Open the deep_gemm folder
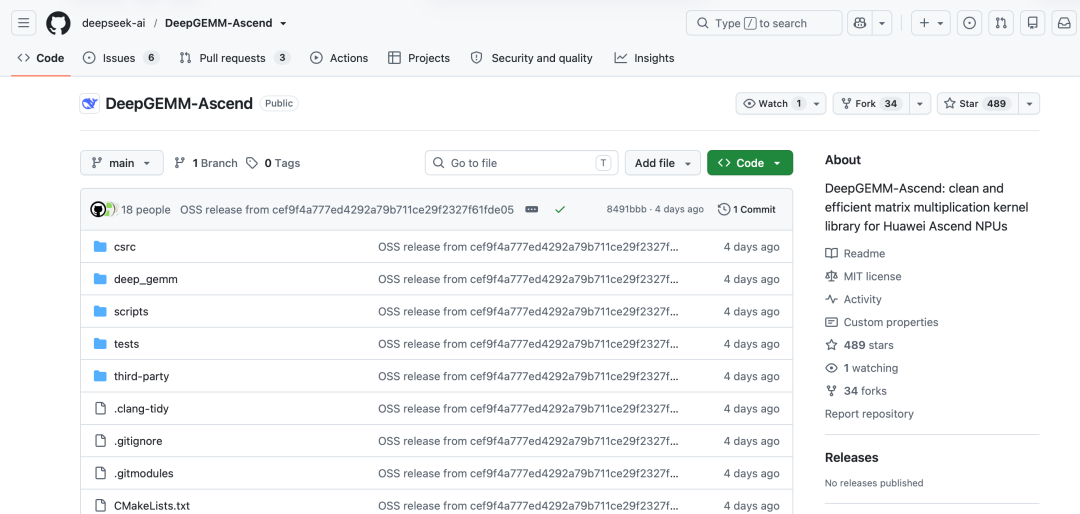1080x514 pixels. 146,279
